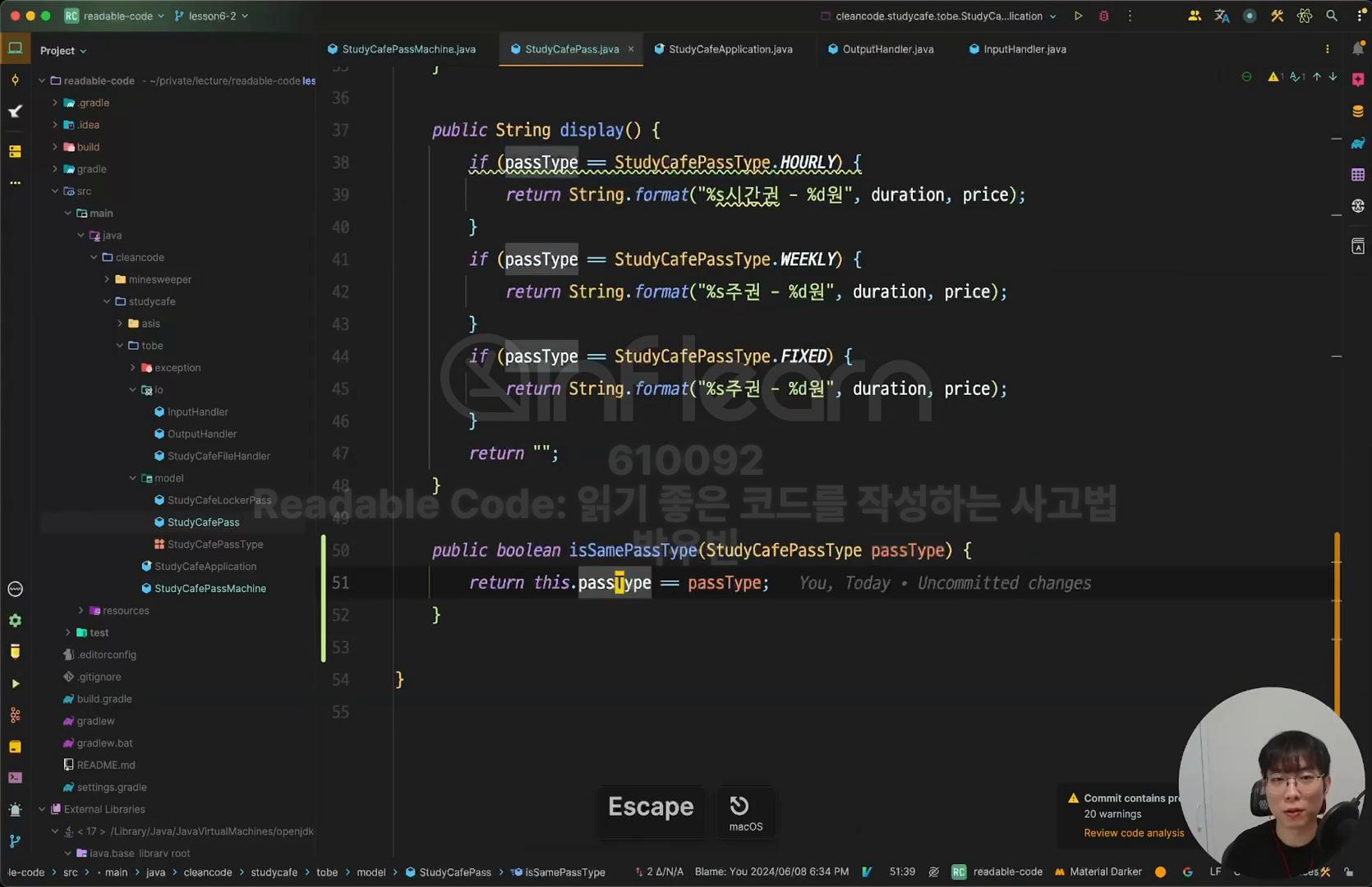Collapse the tobe package

(x=120, y=346)
